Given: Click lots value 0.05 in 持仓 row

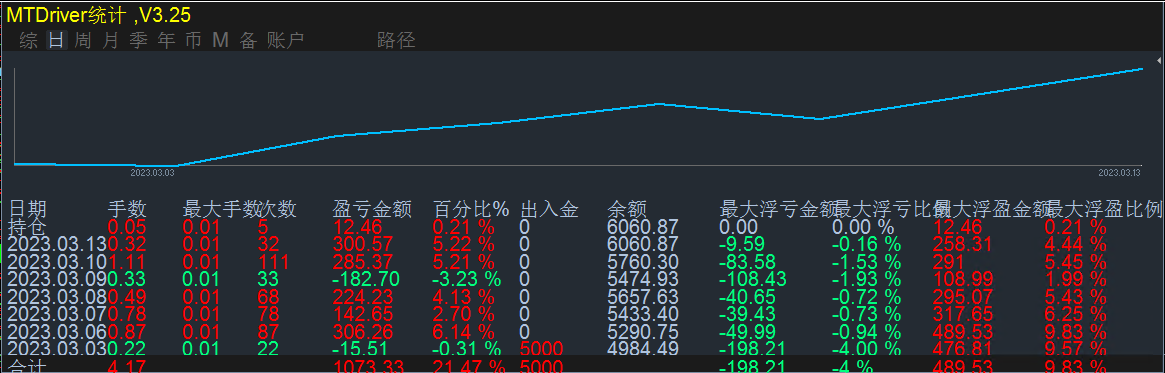Looking at the screenshot, I should pos(127,227).
